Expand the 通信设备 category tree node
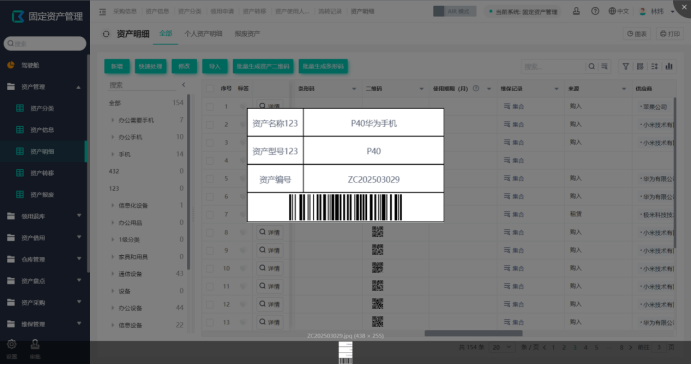The width and height of the screenshot is (692, 365). coord(112,274)
